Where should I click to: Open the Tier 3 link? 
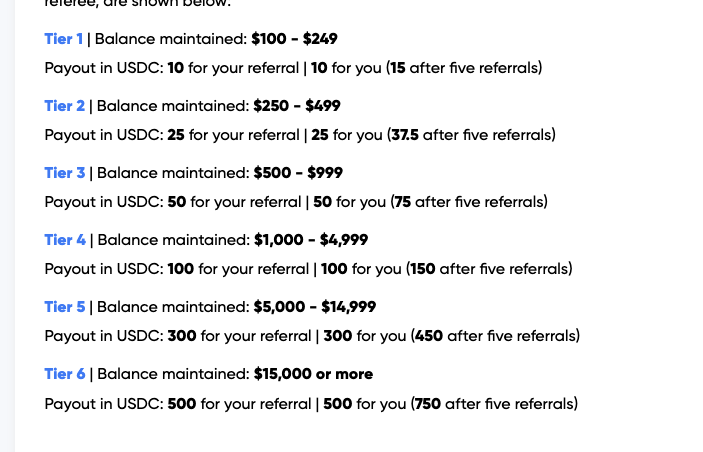[x=65, y=173]
